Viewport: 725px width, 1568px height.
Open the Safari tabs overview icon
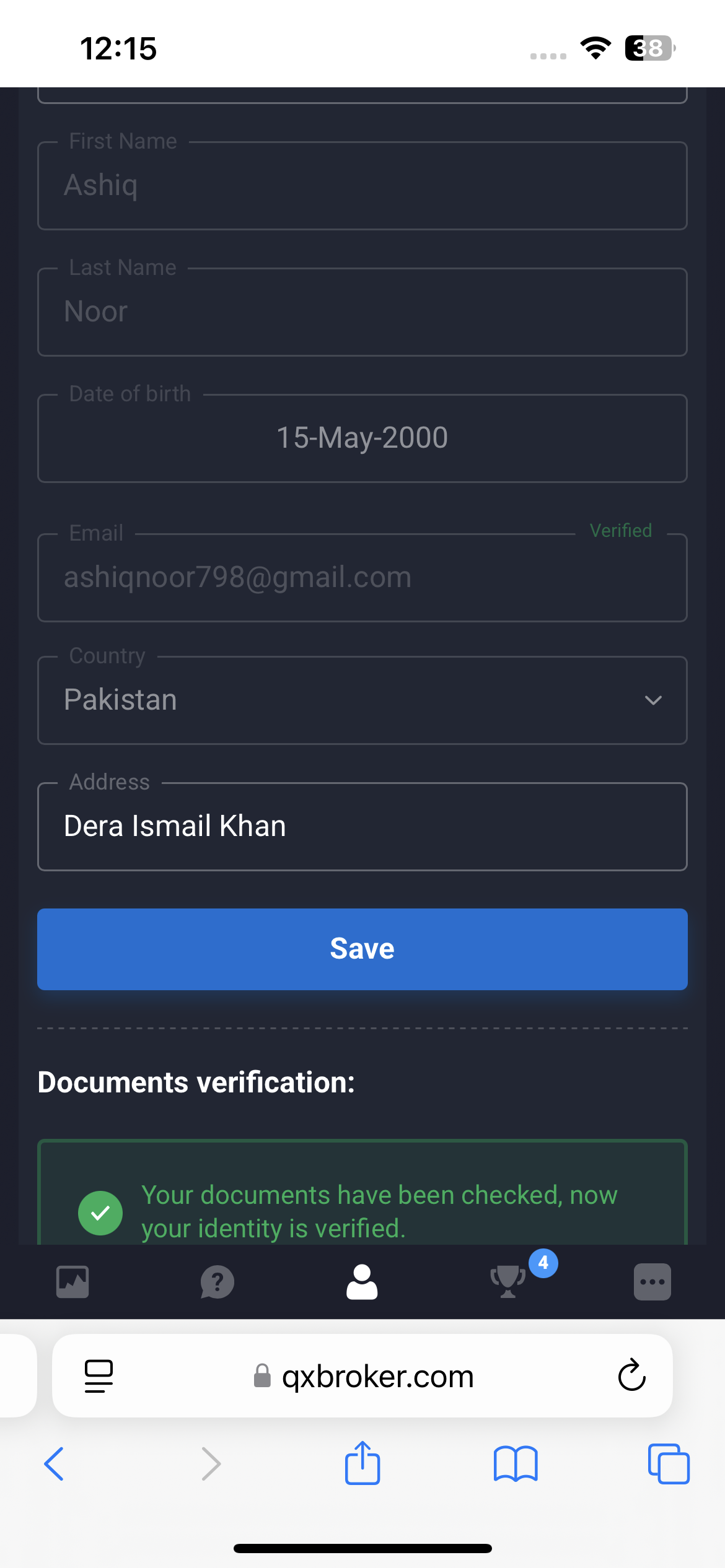click(668, 1463)
